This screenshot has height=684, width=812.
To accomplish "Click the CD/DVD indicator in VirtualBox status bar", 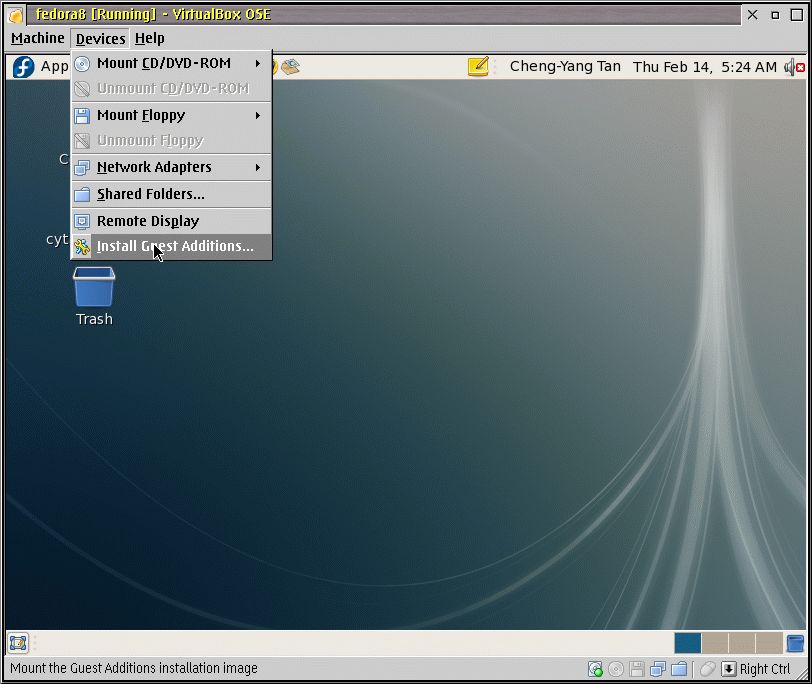I will 616,669.
